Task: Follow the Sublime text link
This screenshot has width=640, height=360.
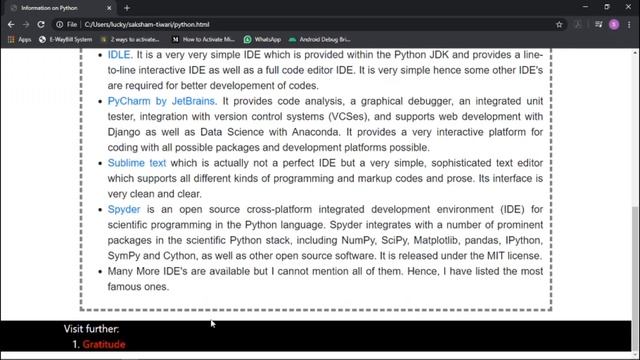Action: click(137, 163)
